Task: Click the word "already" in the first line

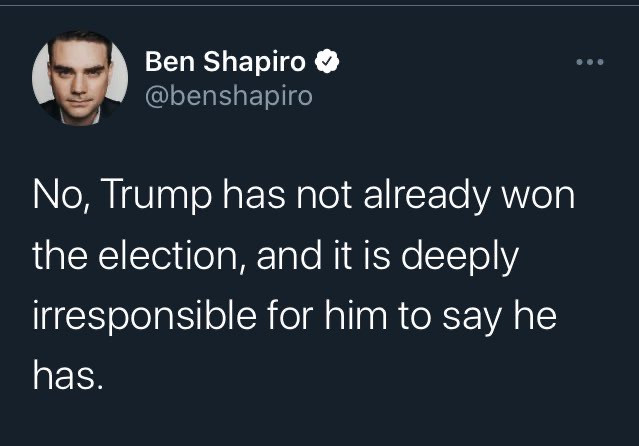Action: [x=427, y=197]
